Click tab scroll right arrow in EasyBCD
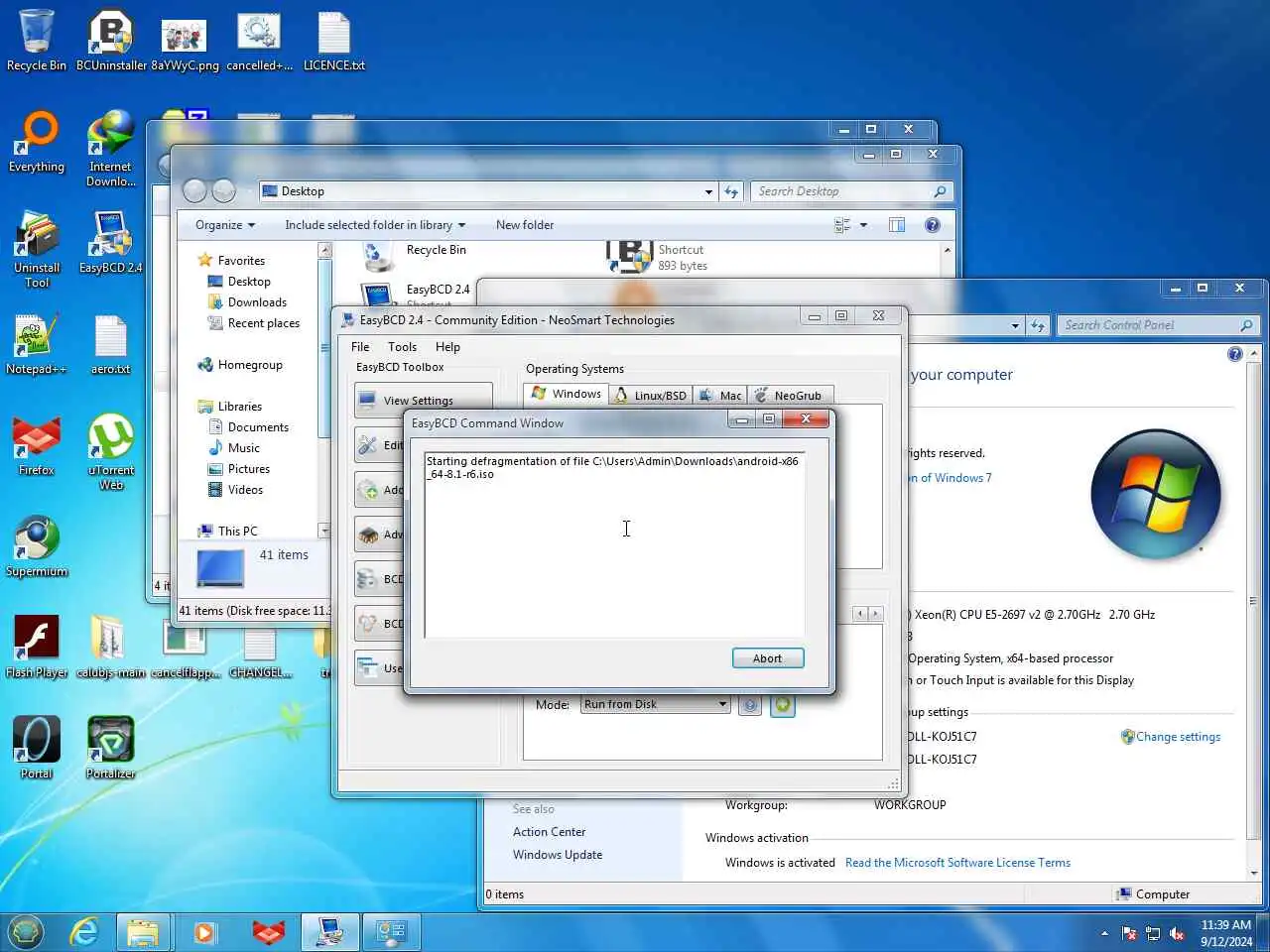The image size is (1270, 952). click(x=875, y=614)
